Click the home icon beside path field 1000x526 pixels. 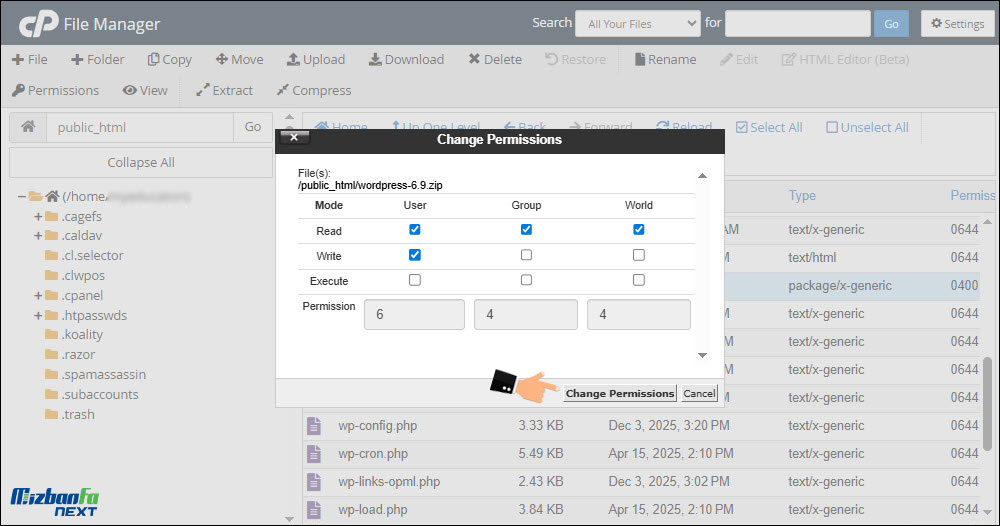click(28, 127)
